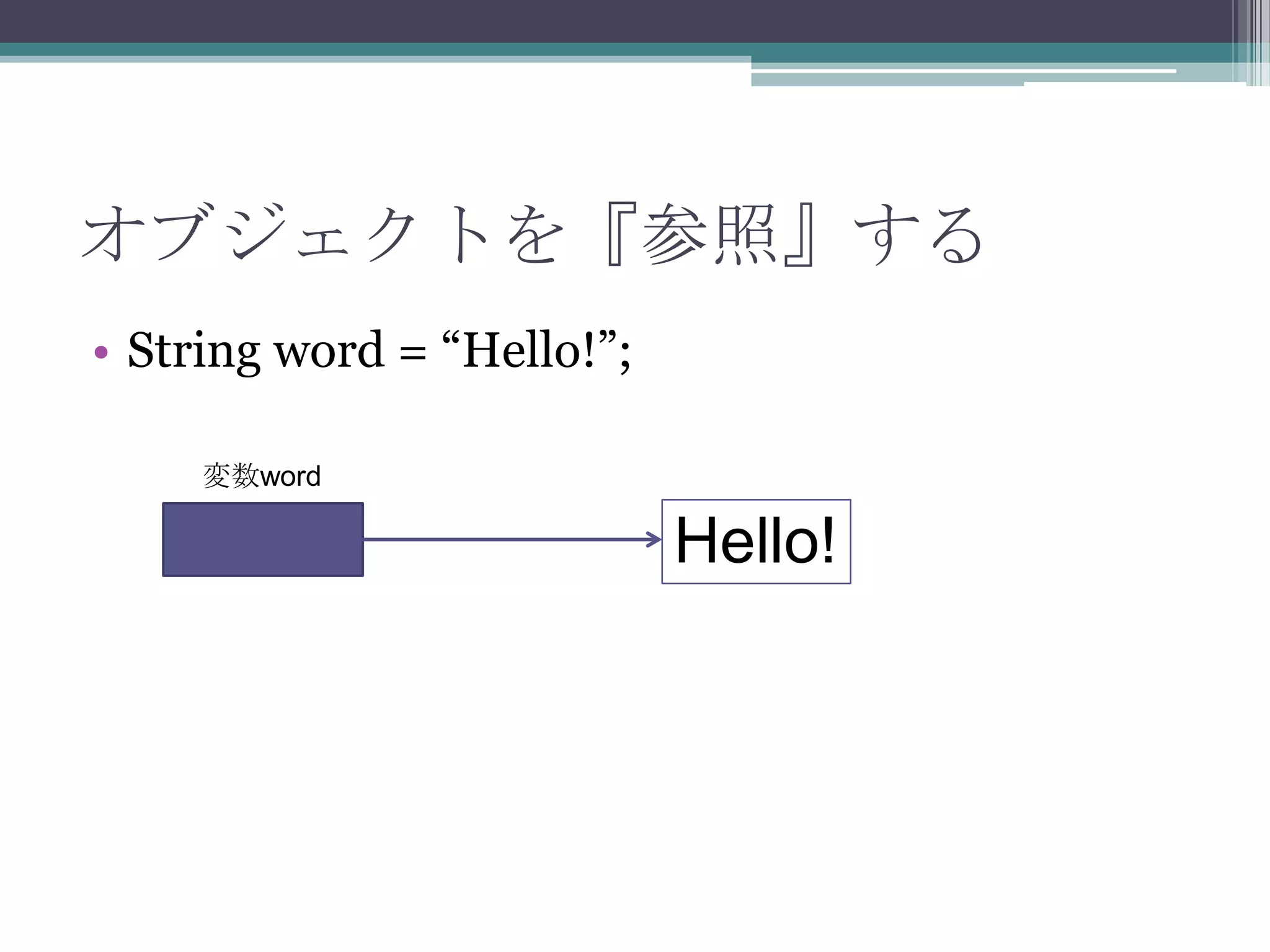
Task: Click the slide title オブジェクトを『参照』する
Action: coord(532,234)
